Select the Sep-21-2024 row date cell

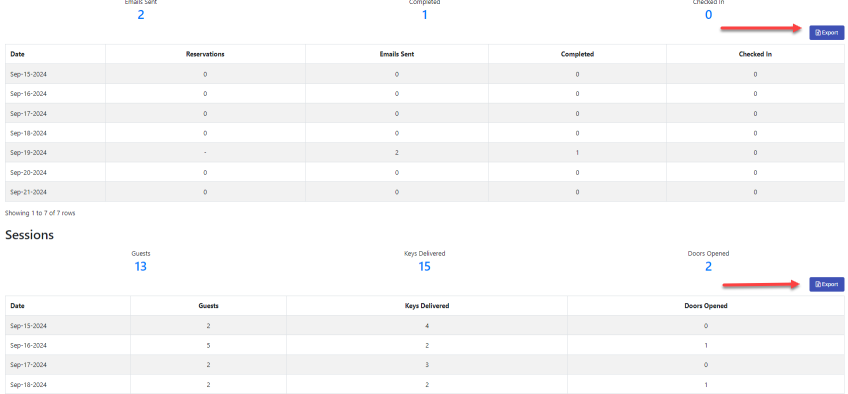[x=29, y=192]
